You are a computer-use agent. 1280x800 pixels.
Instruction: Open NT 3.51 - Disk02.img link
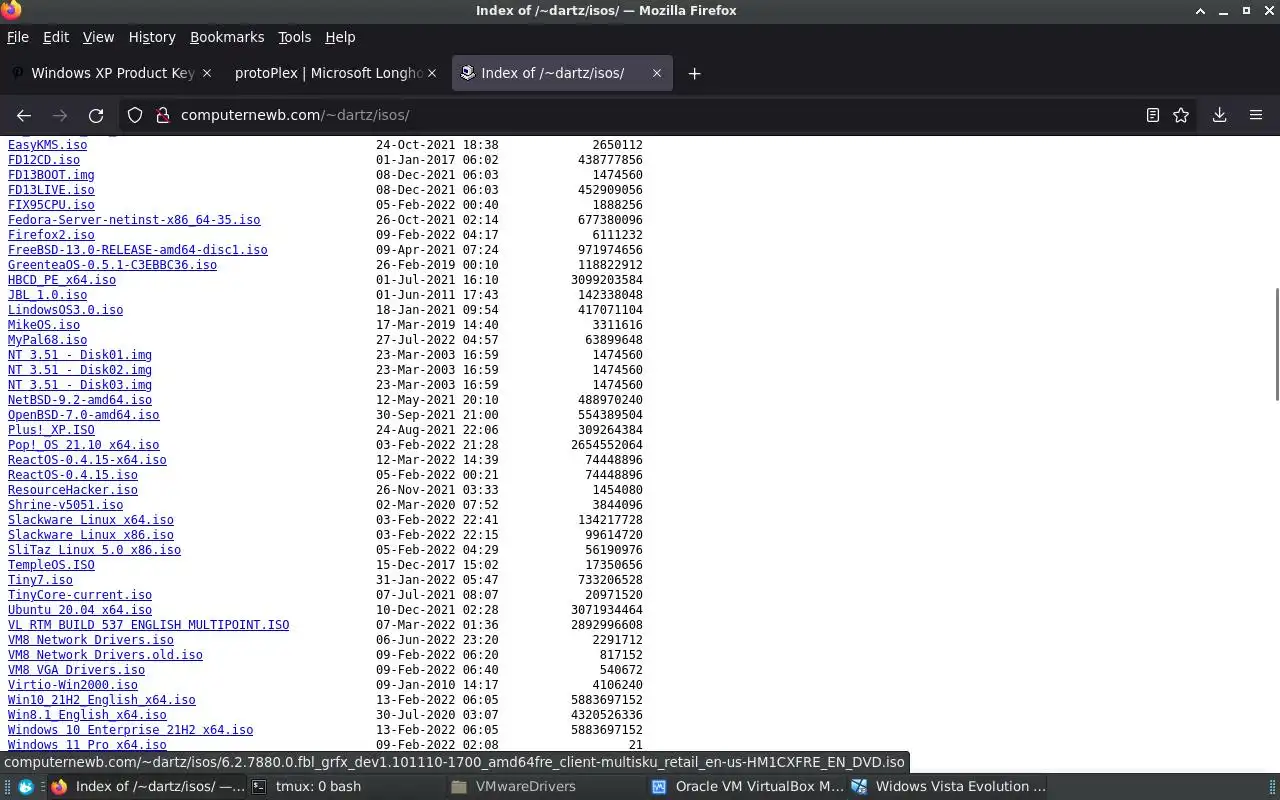click(x=80, y=370)
